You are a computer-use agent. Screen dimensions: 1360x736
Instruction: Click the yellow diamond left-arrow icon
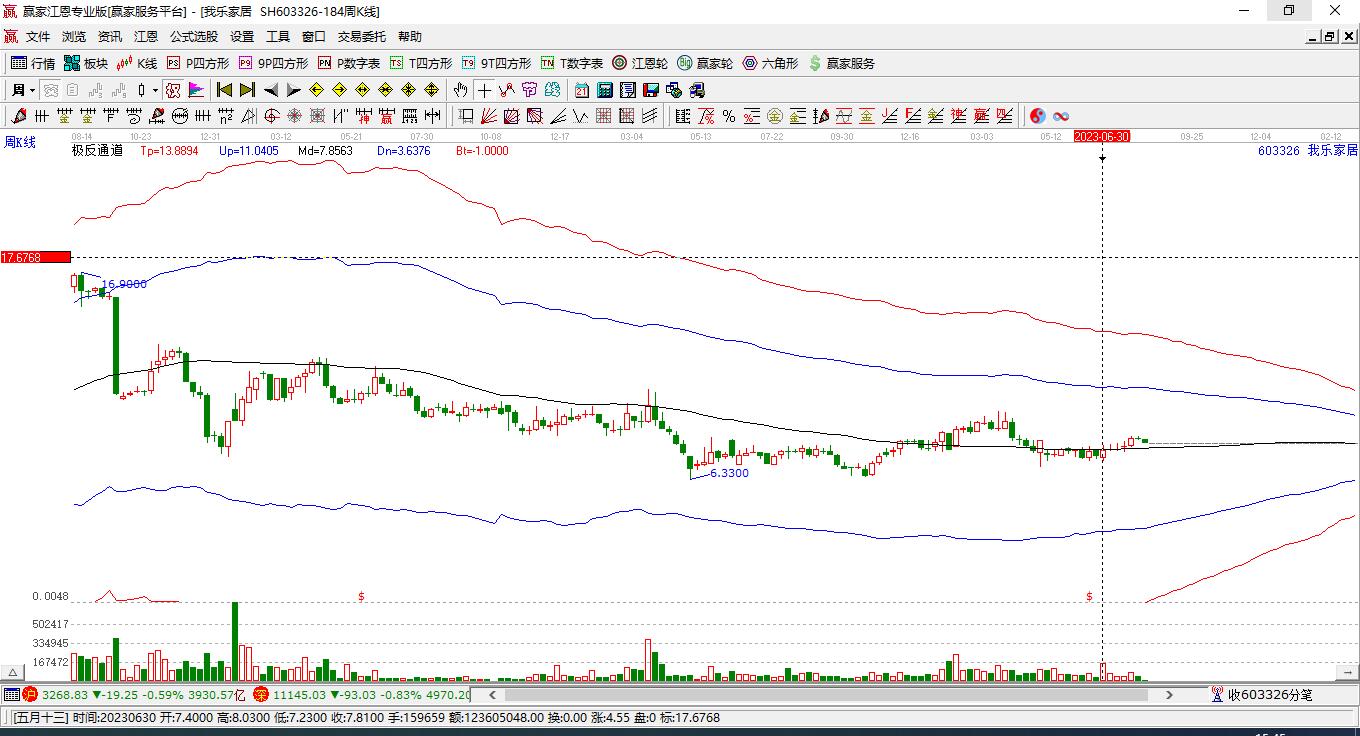[317, 90]
